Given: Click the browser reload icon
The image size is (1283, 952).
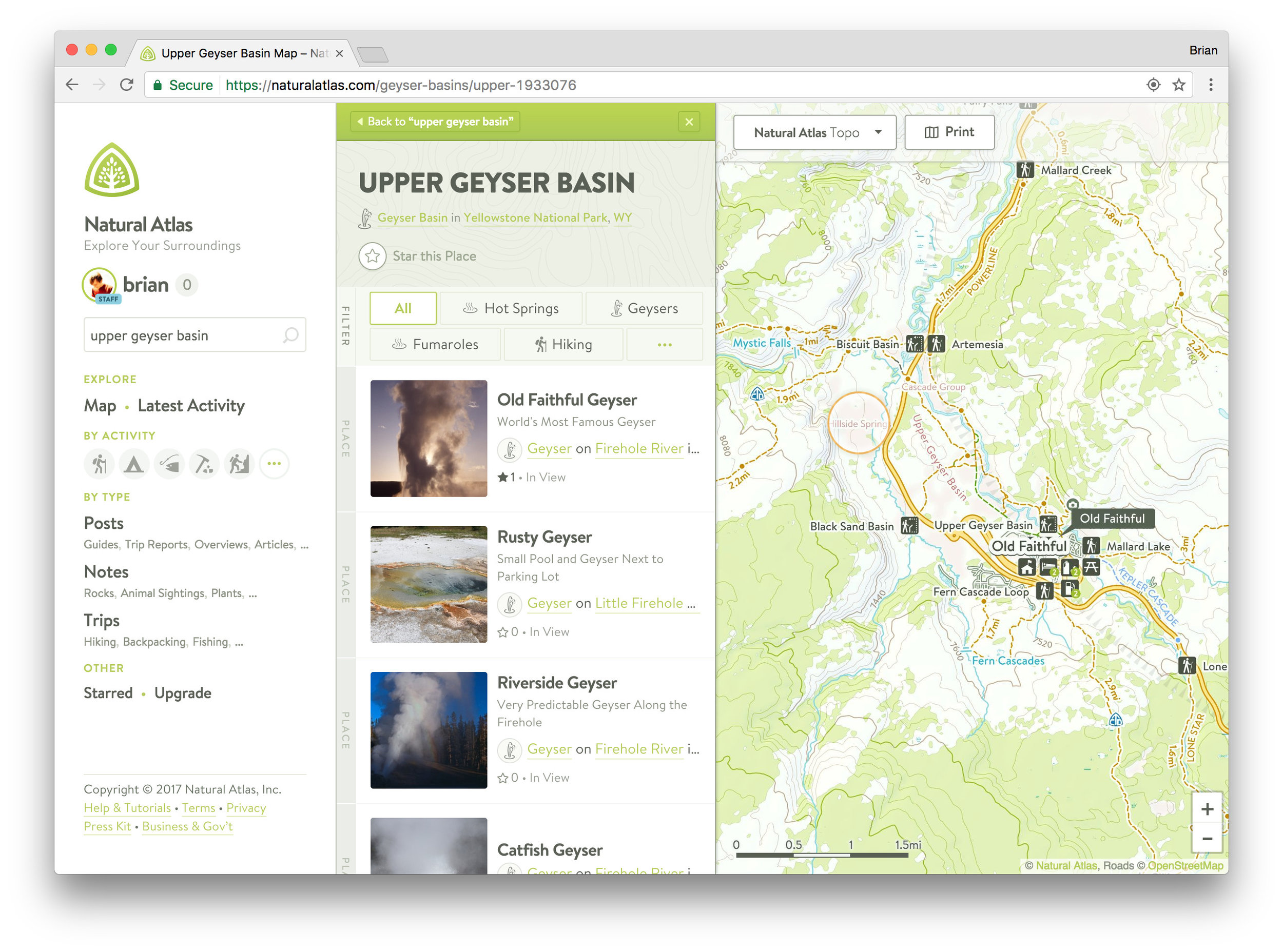Looking at the screenshot, I should pyautogui.click(x=127, y=85).
